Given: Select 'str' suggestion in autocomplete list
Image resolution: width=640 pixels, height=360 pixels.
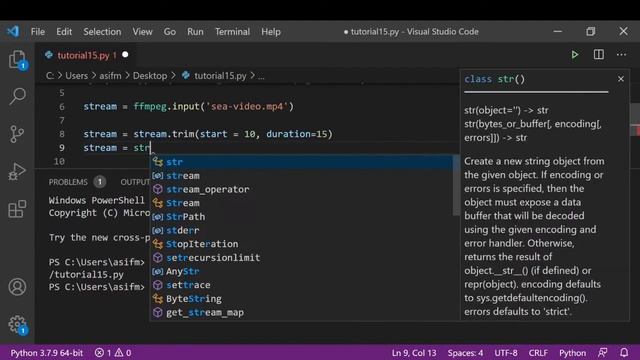Looking at the screenshot, I should point(301,162).
